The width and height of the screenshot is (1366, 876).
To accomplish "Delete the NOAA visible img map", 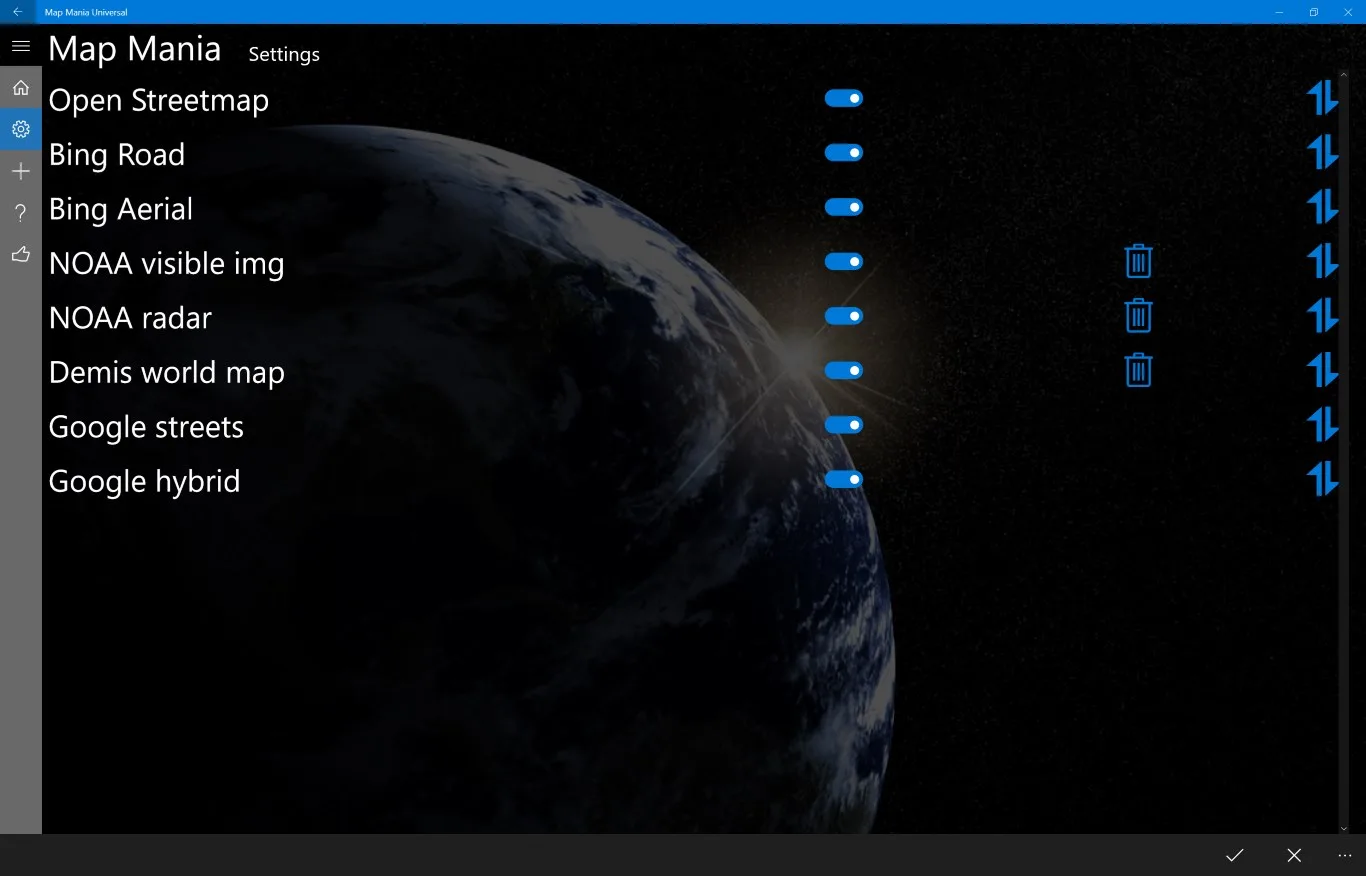I will click(x=1138, y=261).
